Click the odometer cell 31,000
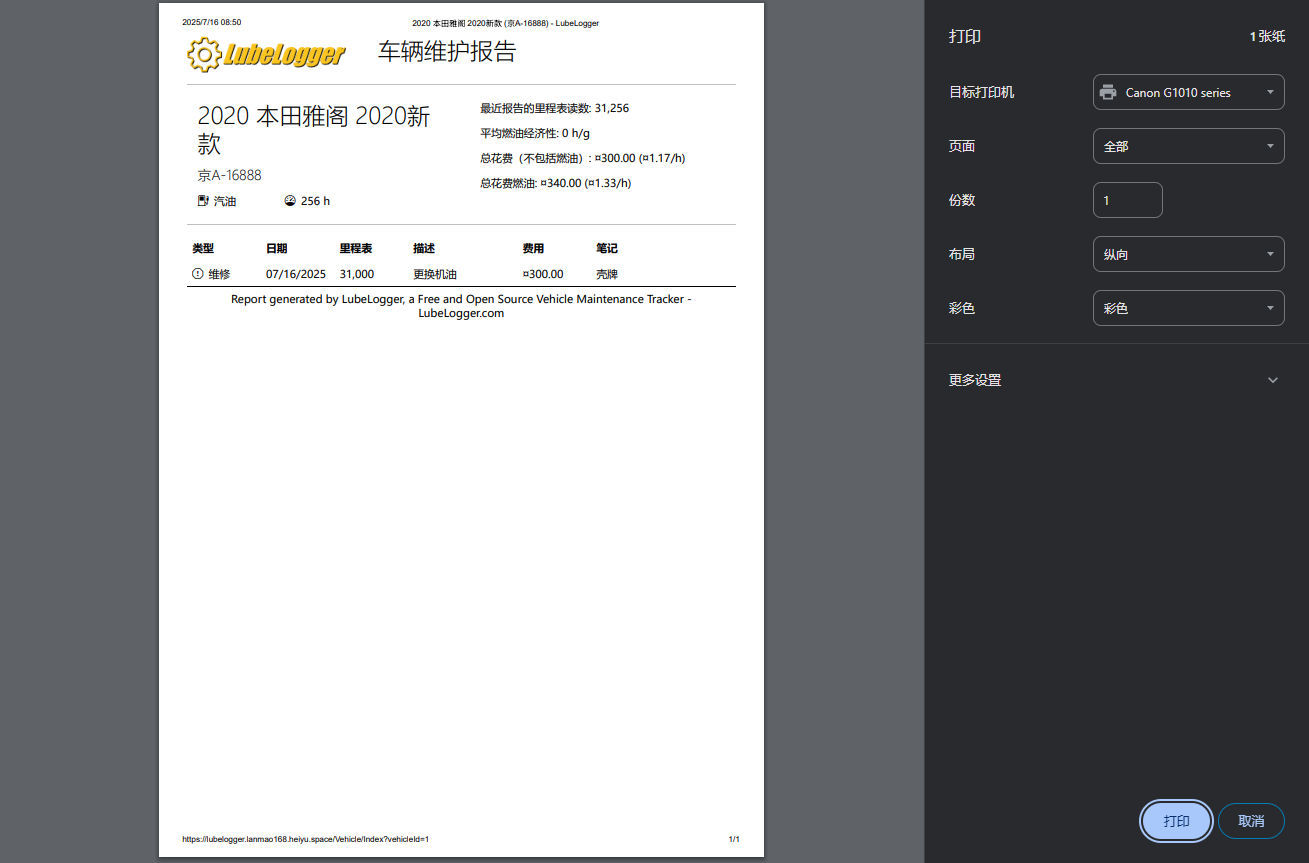 pyautogui.click(x=357, y=274)
